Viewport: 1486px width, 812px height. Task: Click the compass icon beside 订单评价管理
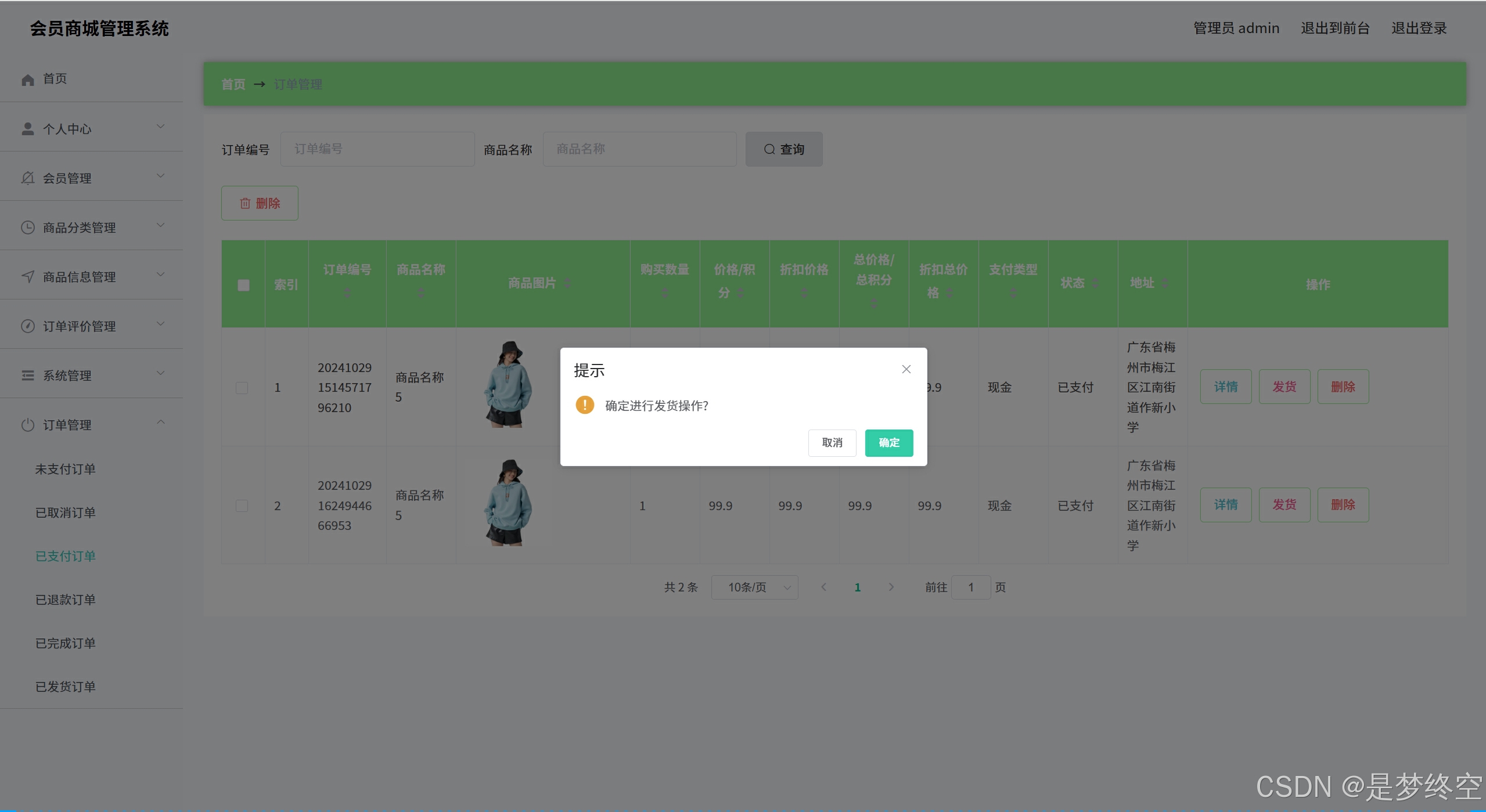tap(28, 326)
